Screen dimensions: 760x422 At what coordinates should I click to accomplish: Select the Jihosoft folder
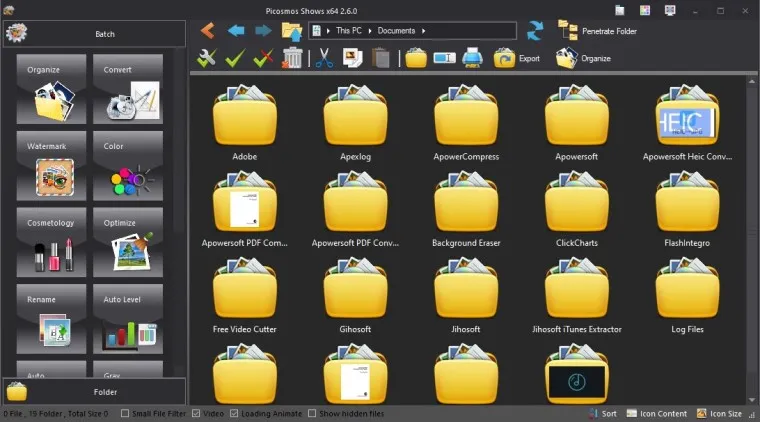tap(466, 295)
